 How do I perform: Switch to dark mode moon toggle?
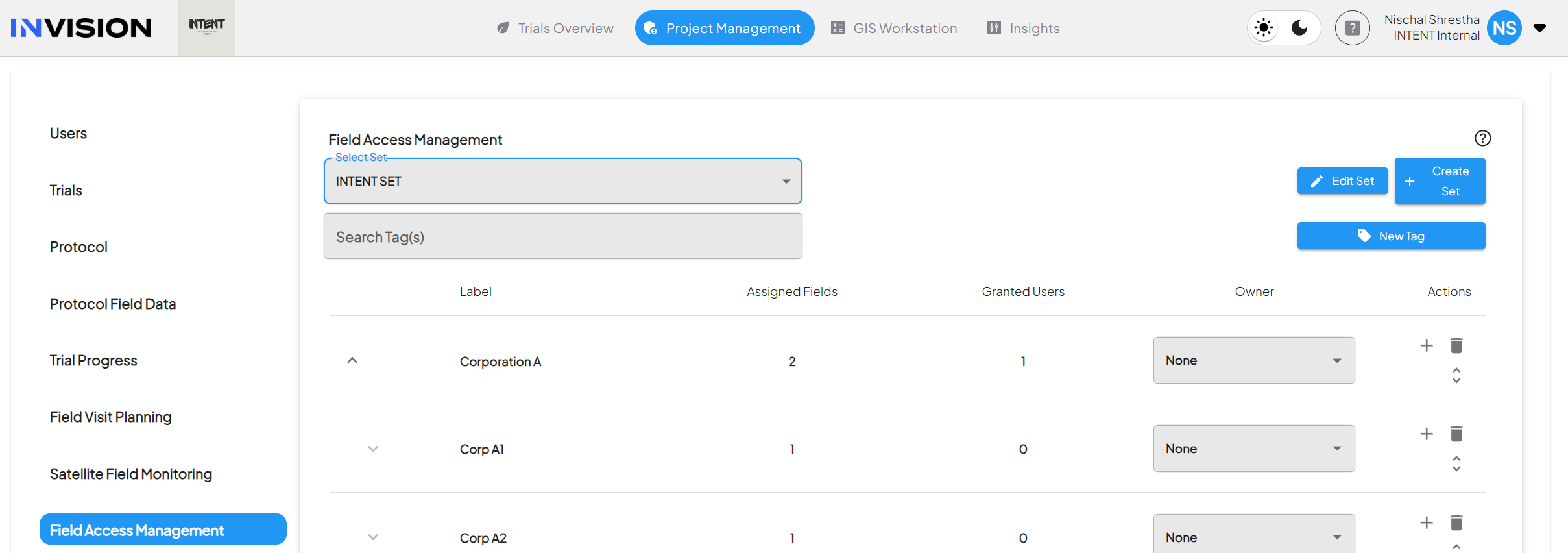pyautogui.click(x=1299, y=28)
